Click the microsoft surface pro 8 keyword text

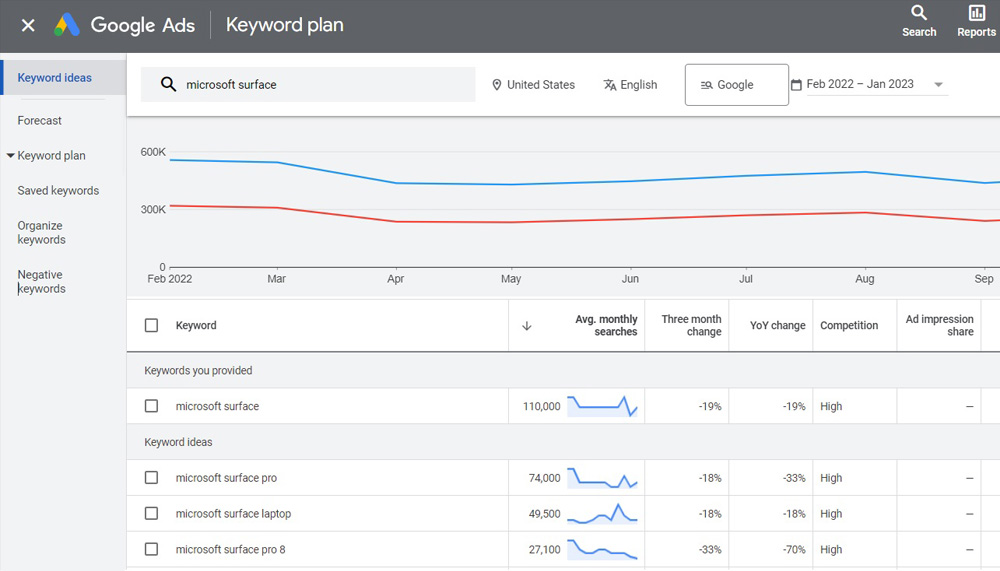coord(230,549)
